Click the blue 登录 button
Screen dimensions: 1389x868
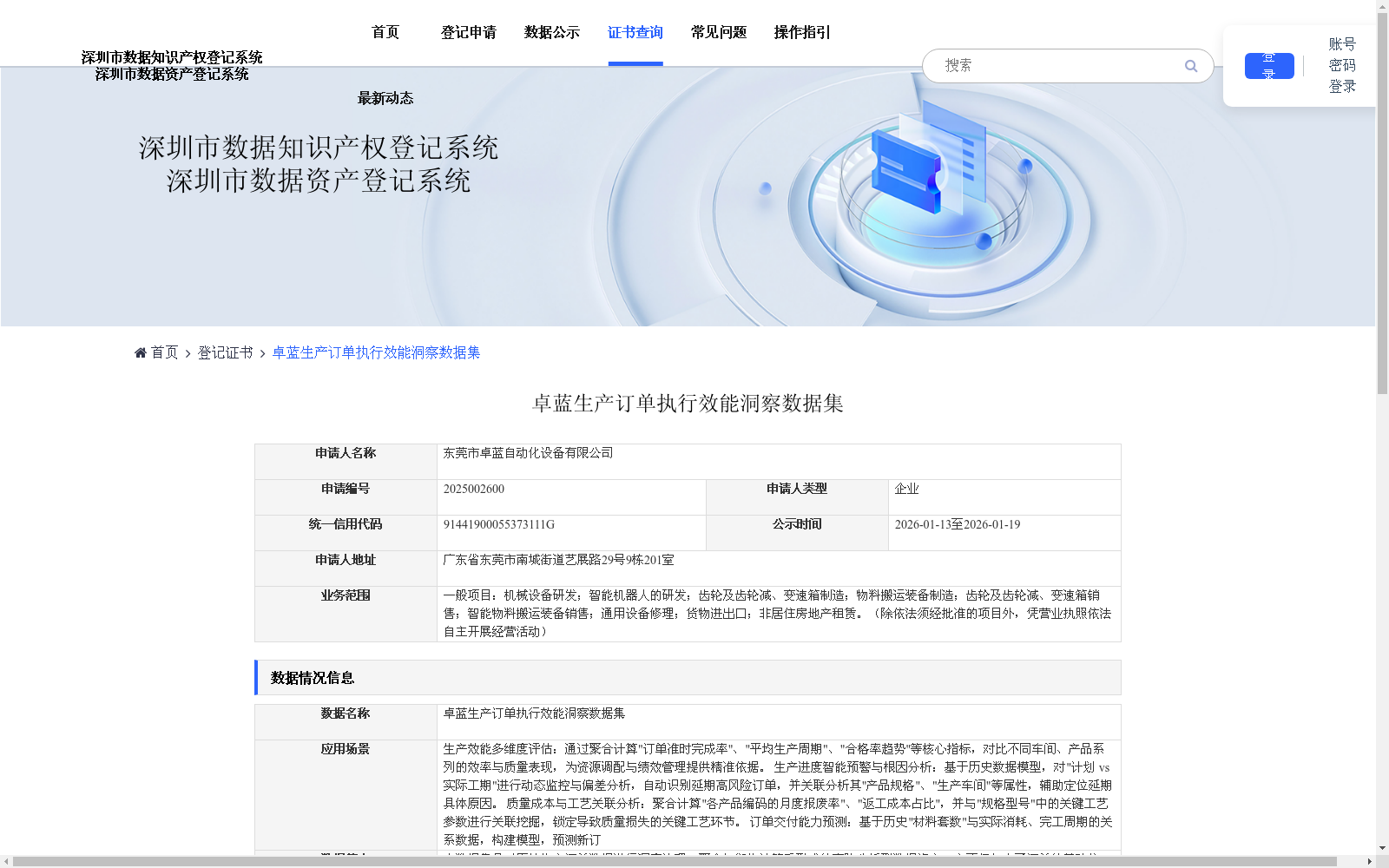click(x=1269, y=66)
